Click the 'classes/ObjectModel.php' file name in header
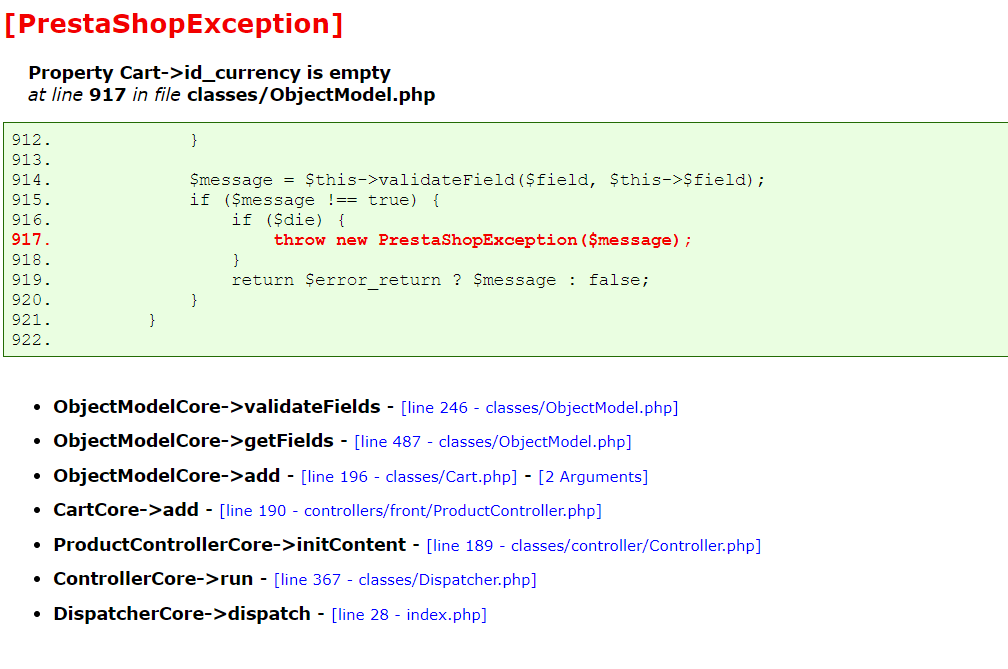 click(x=311, y=94)
